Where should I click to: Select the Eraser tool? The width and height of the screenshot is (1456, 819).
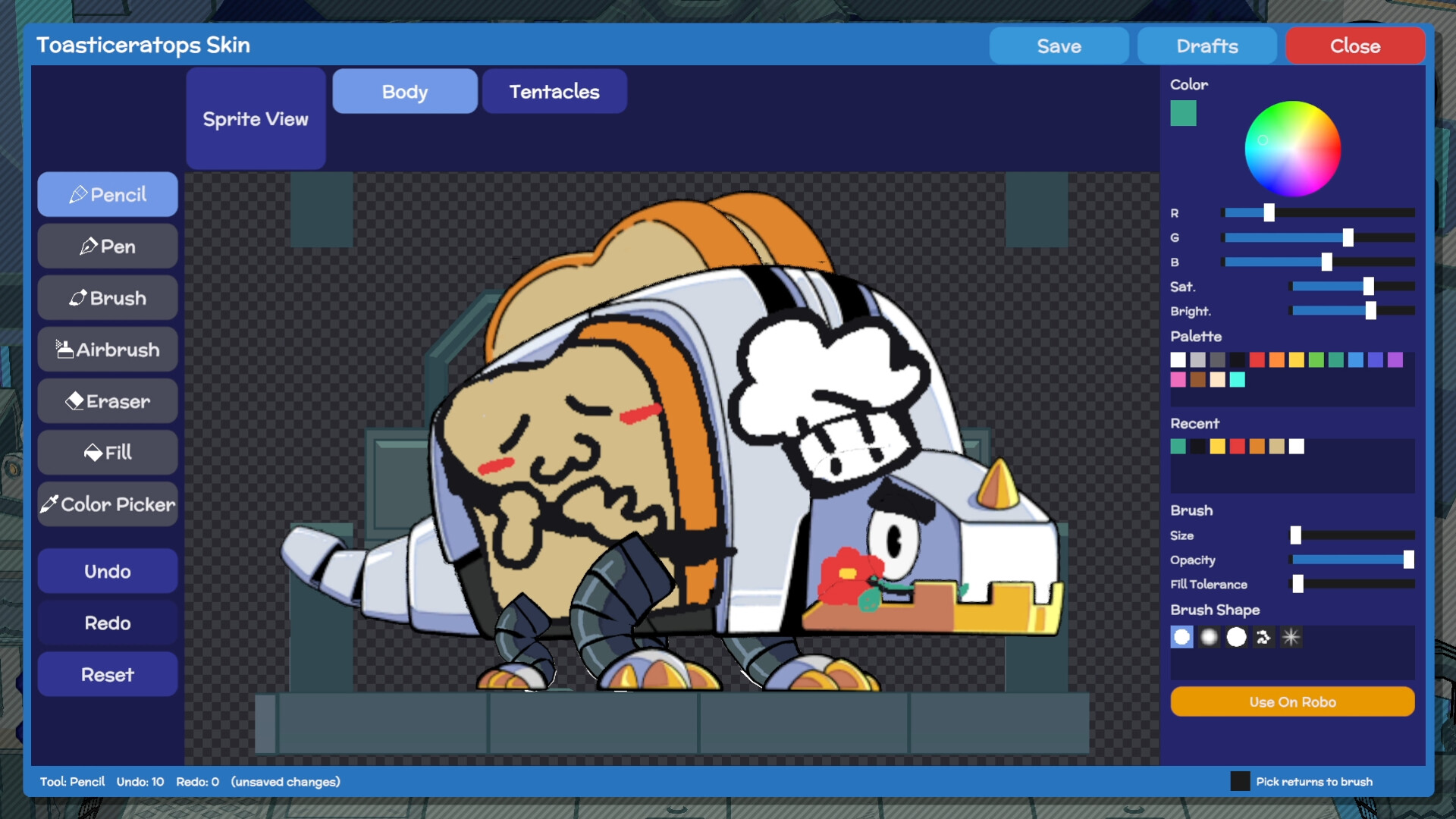108,401
